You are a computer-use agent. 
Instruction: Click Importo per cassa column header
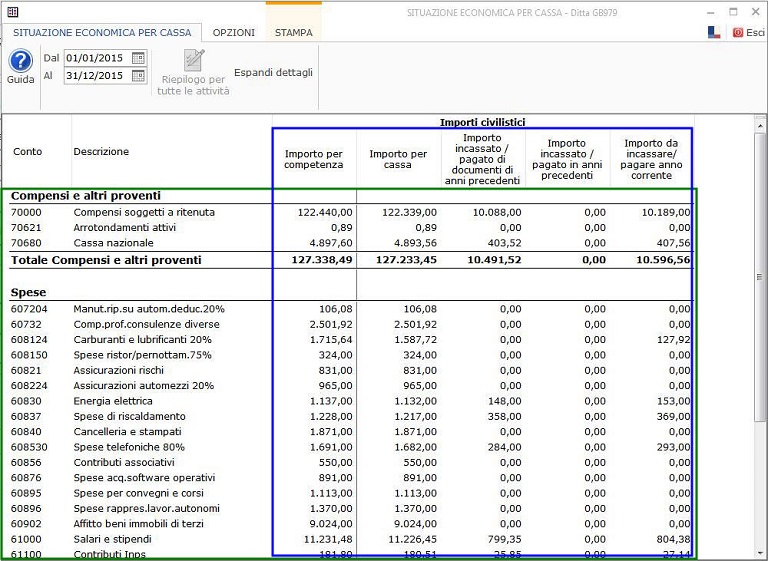[x=398, y=159]
